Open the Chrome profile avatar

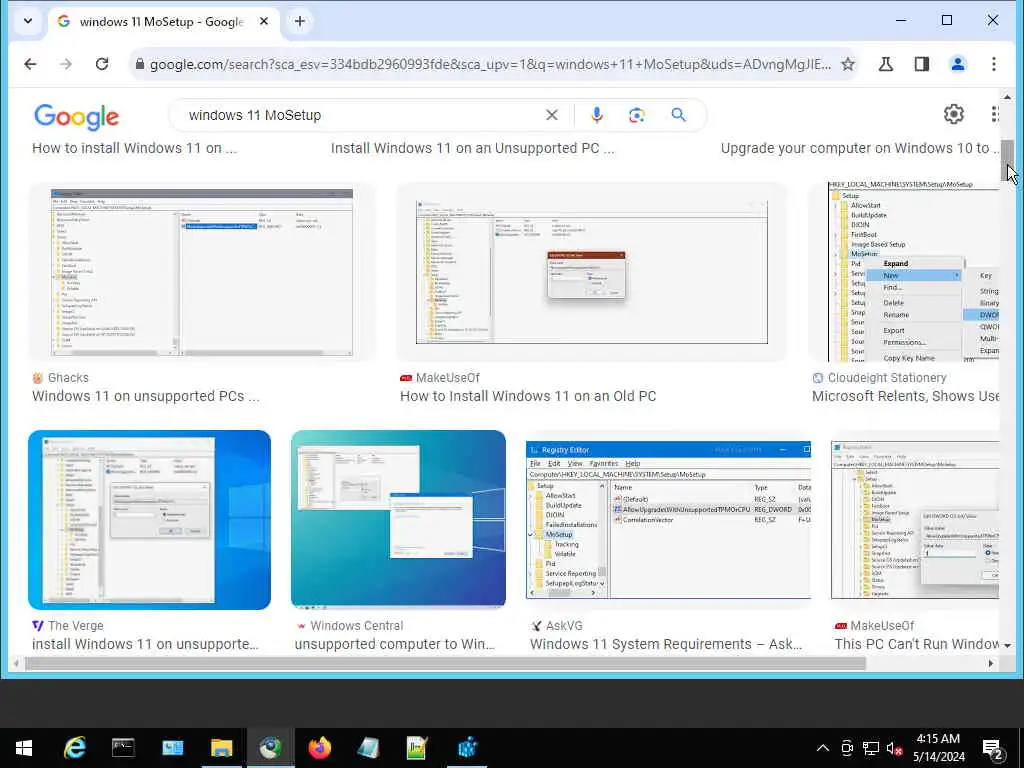point(957,64)
